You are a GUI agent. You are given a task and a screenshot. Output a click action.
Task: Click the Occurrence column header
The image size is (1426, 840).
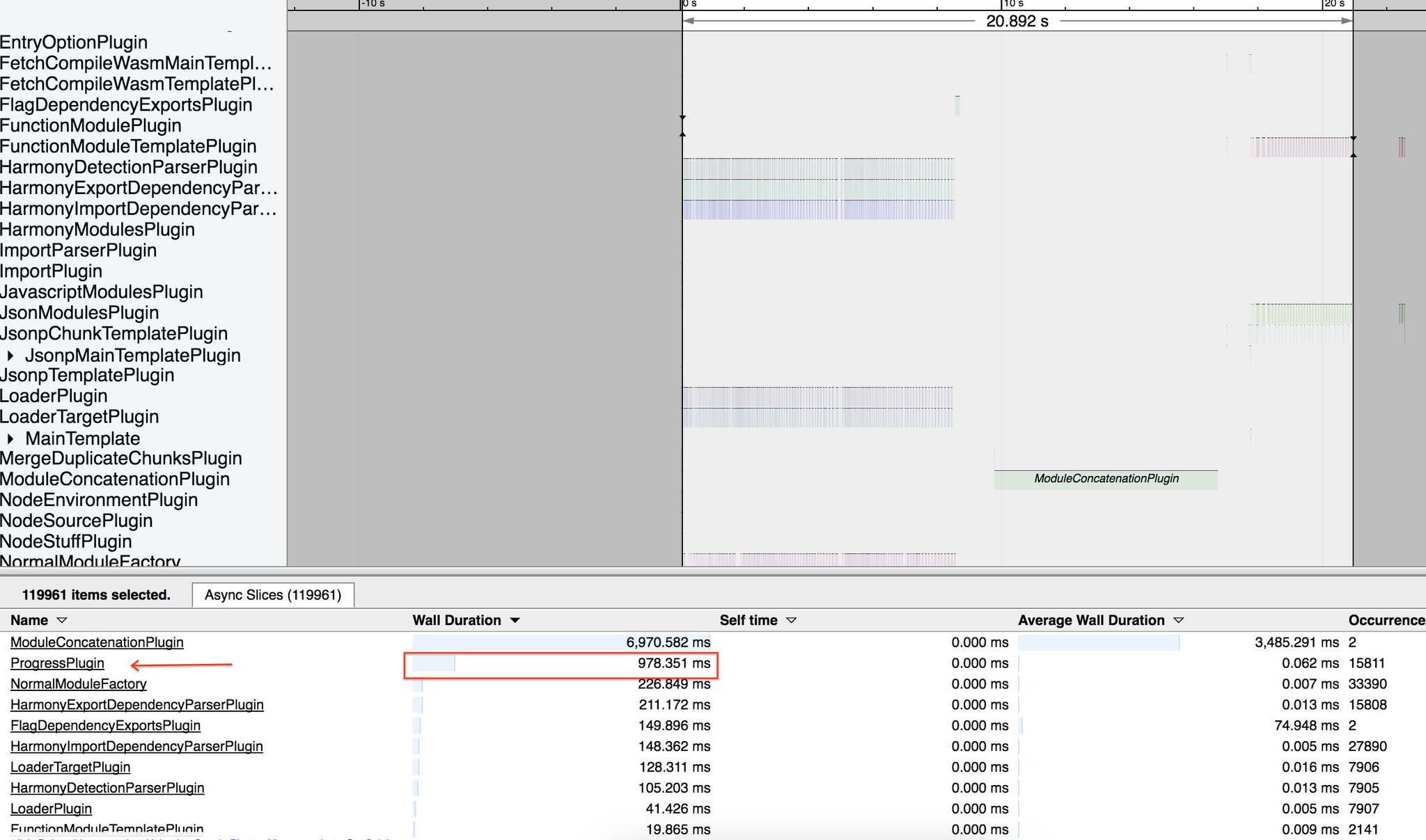[1386, 620]
